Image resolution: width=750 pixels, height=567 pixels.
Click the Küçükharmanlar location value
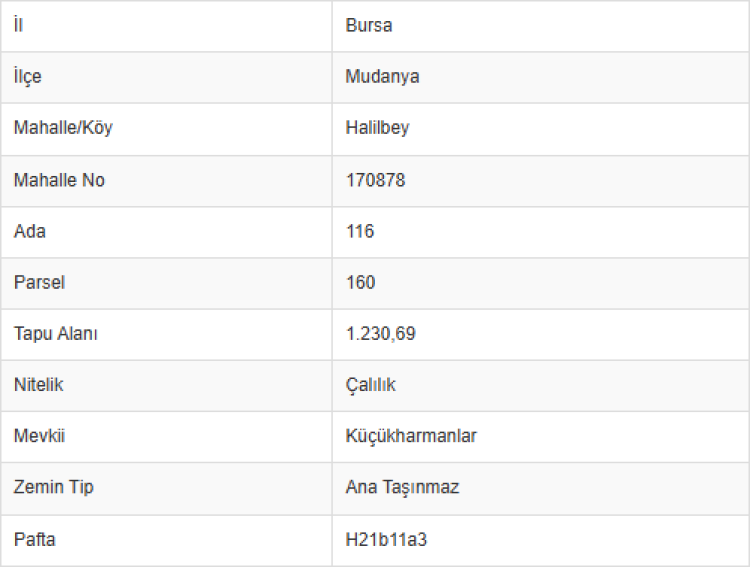click(x=411, y=437)
